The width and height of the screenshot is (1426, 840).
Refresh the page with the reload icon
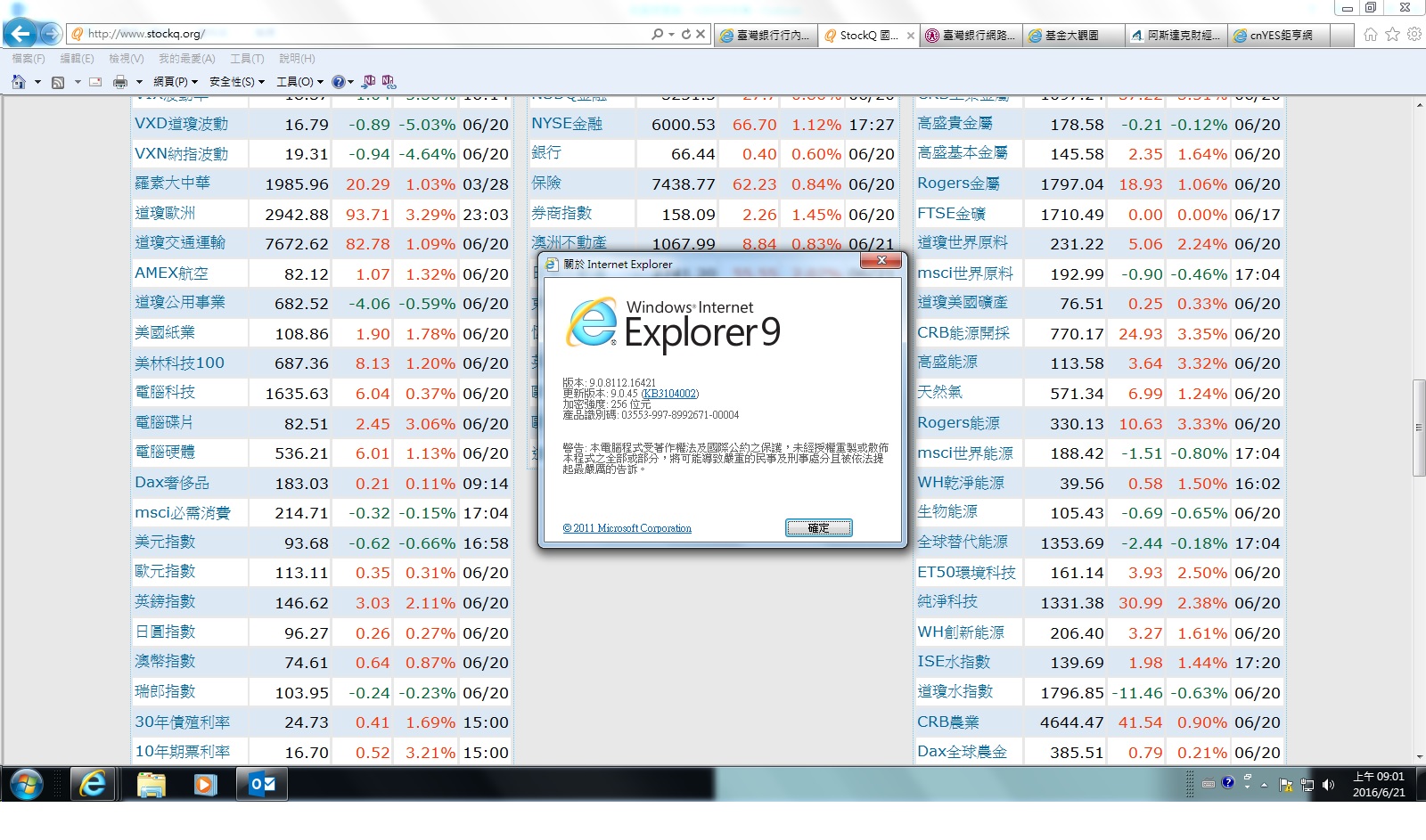coord(686,34)
